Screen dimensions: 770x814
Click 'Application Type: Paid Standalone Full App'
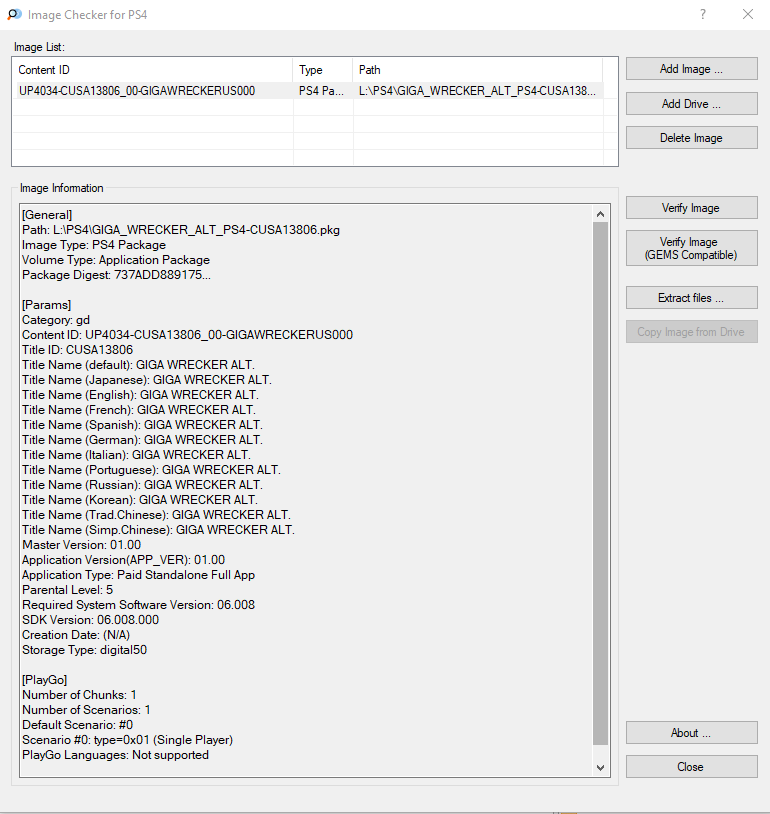coord(139,576)
